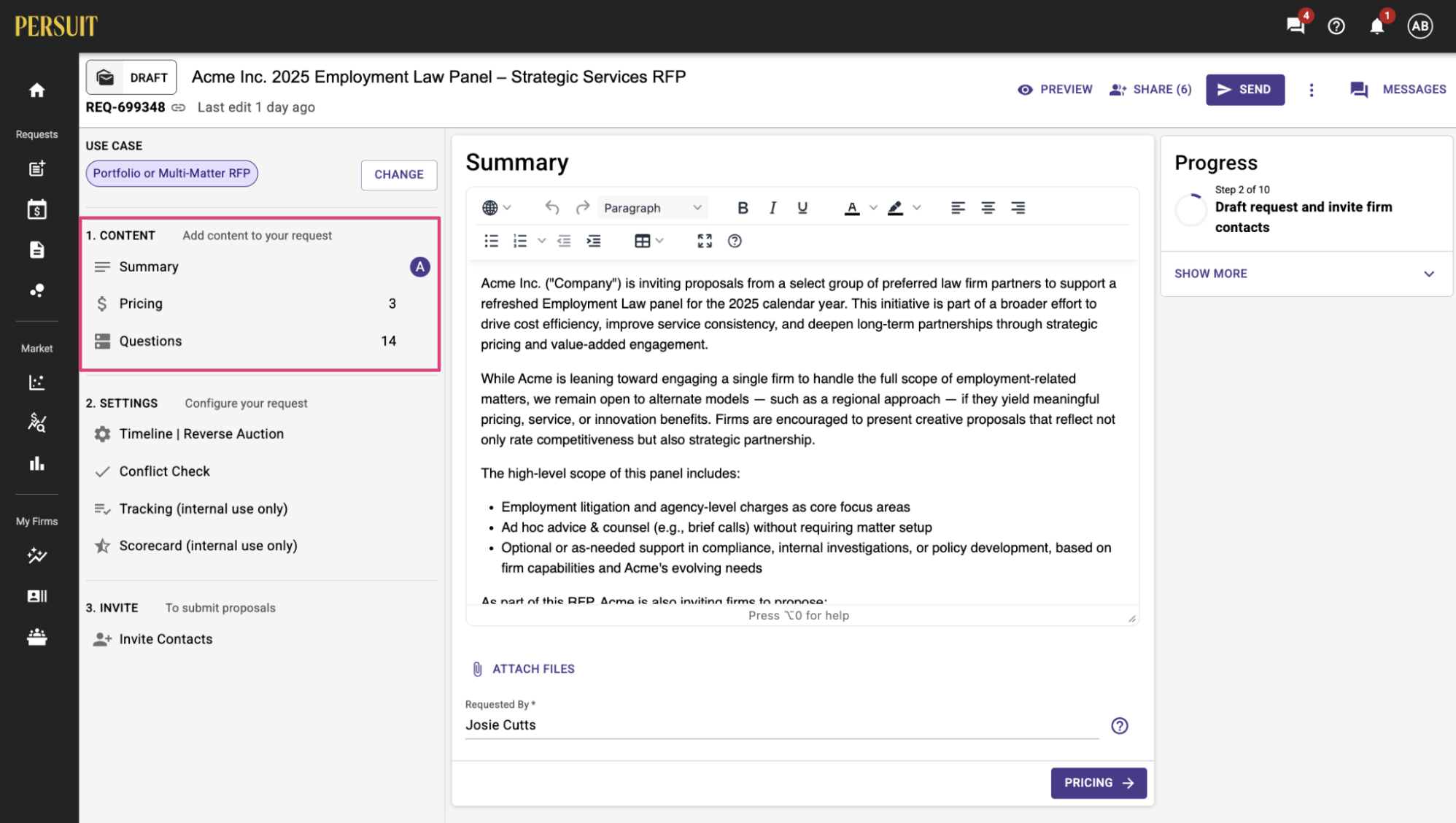Open editor help question icon
Image resolution: width=1456 pixels, height=823 pixels.
(x=735, y=241)
